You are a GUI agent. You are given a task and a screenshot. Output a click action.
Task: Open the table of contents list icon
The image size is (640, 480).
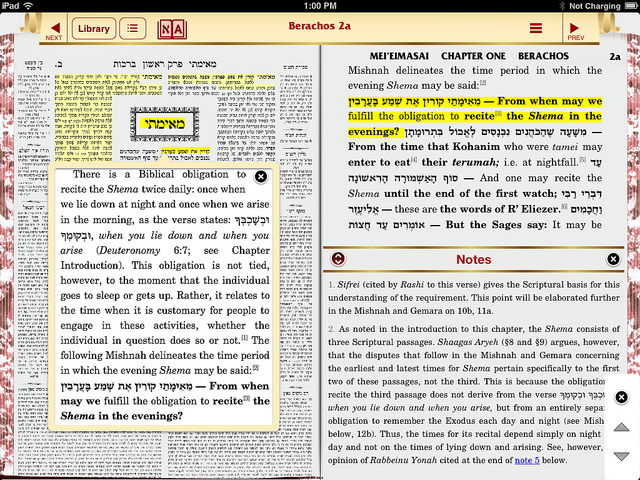pyautogui.click(x=133, y=29)
